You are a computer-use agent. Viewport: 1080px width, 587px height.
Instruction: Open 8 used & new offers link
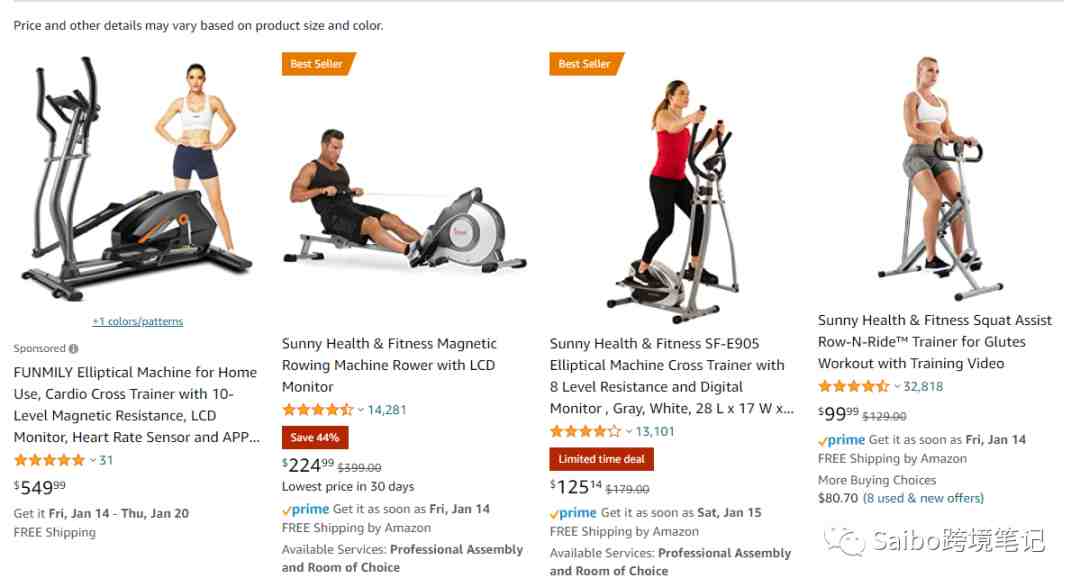(x=924, y=498)
